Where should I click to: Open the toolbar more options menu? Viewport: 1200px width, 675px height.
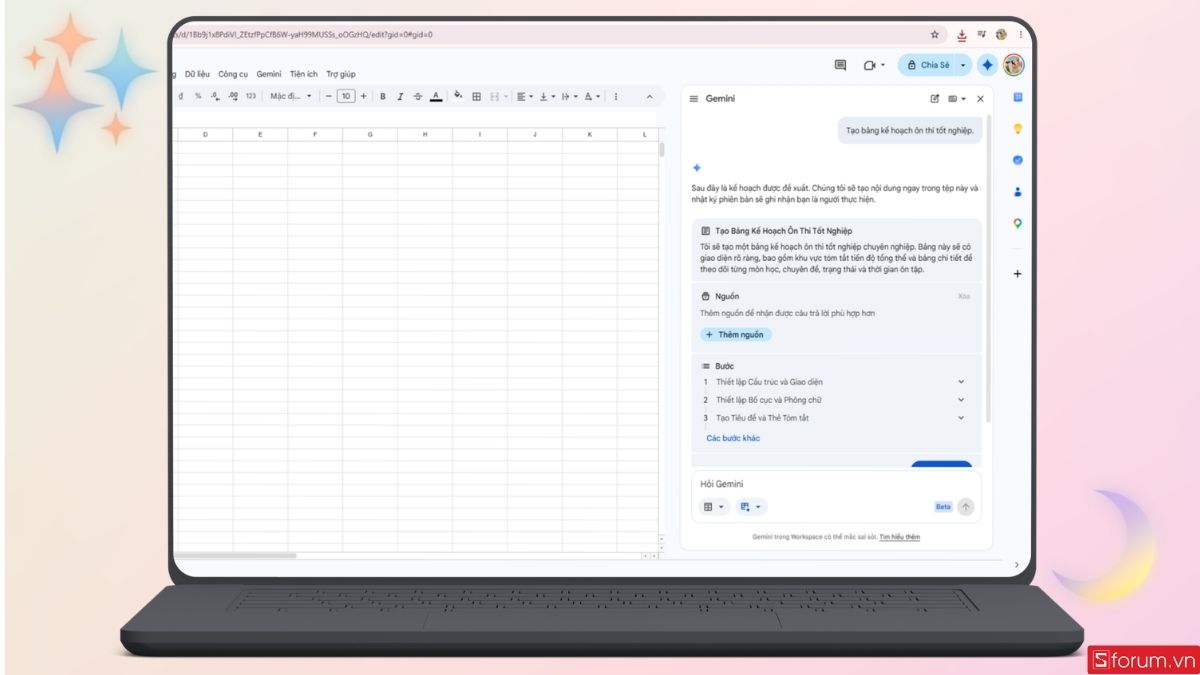point(615,96)
